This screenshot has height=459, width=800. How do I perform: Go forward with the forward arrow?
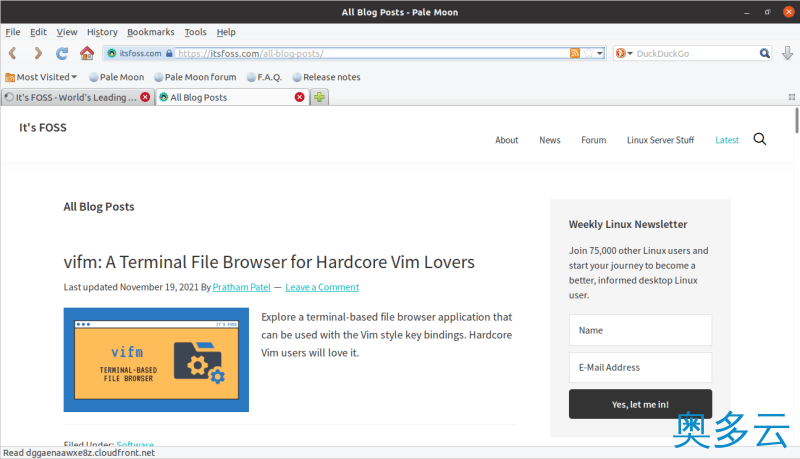coord(38,53)
